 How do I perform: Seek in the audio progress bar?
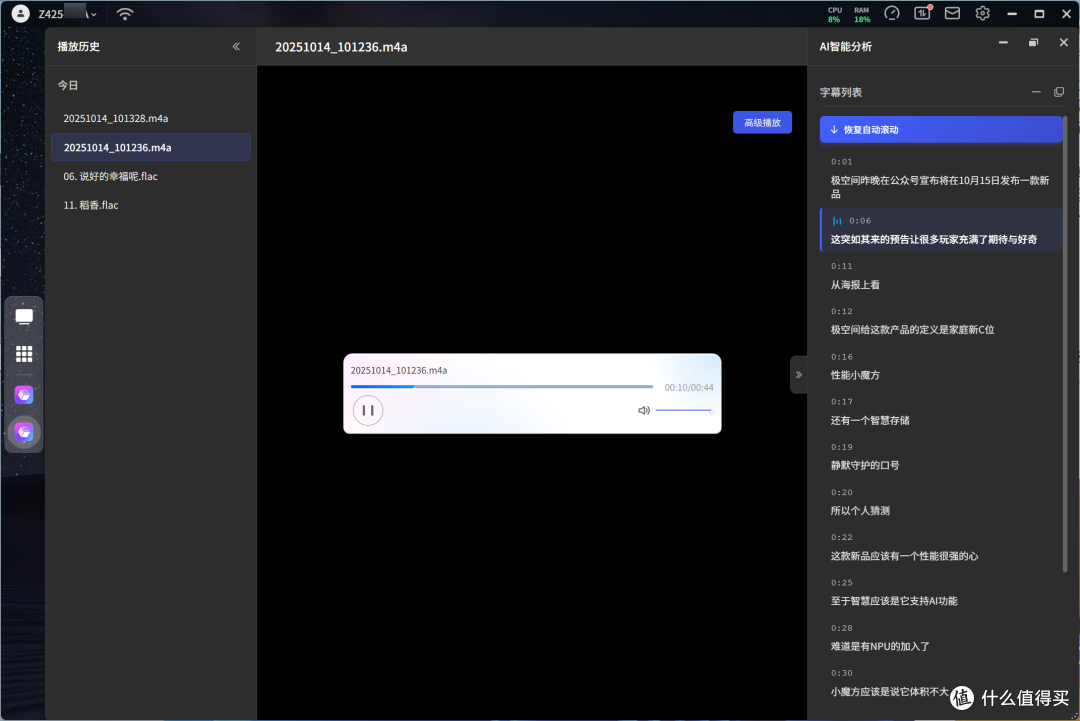[x=501, y=387]
